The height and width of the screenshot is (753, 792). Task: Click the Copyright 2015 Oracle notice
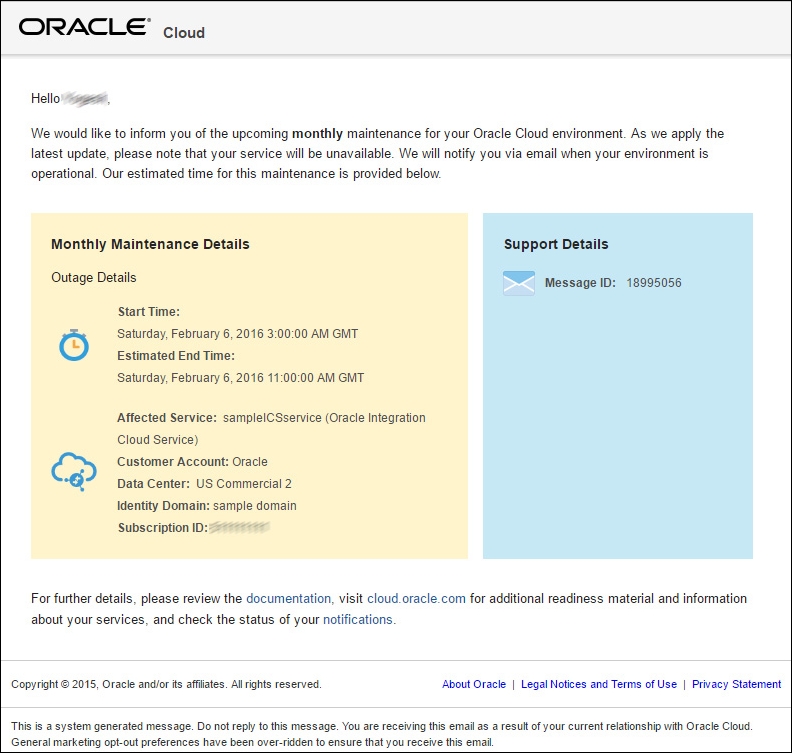(x=166, y=684)
